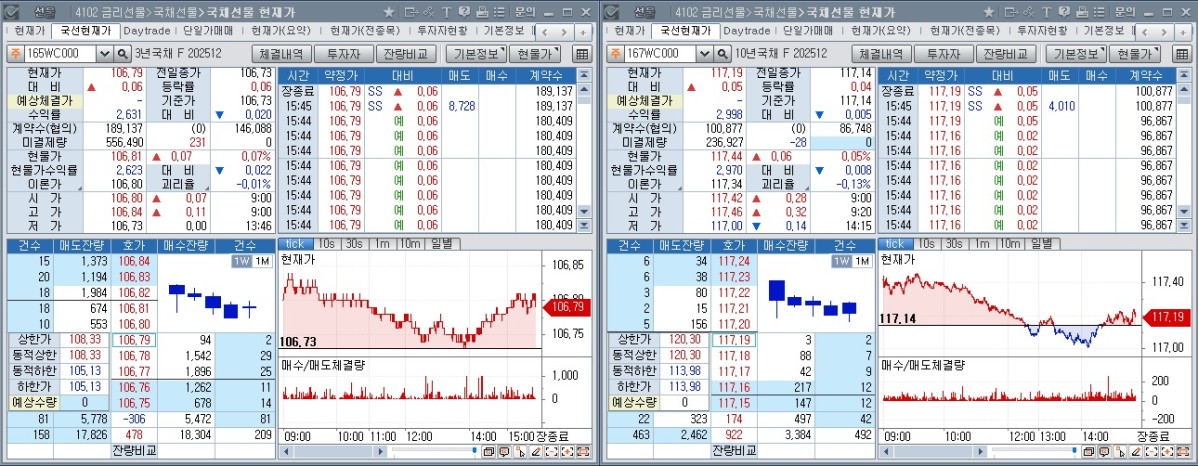The height and width of the screenshot is (466, 1198).
Task: Click the list menu icon in left window title bar
Action: click(x=499, y=12)
